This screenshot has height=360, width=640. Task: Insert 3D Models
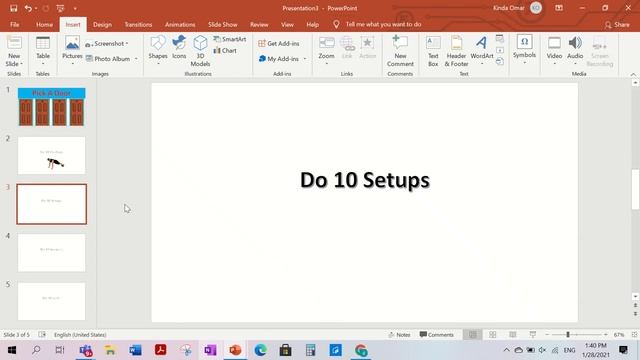coord(200,51)
